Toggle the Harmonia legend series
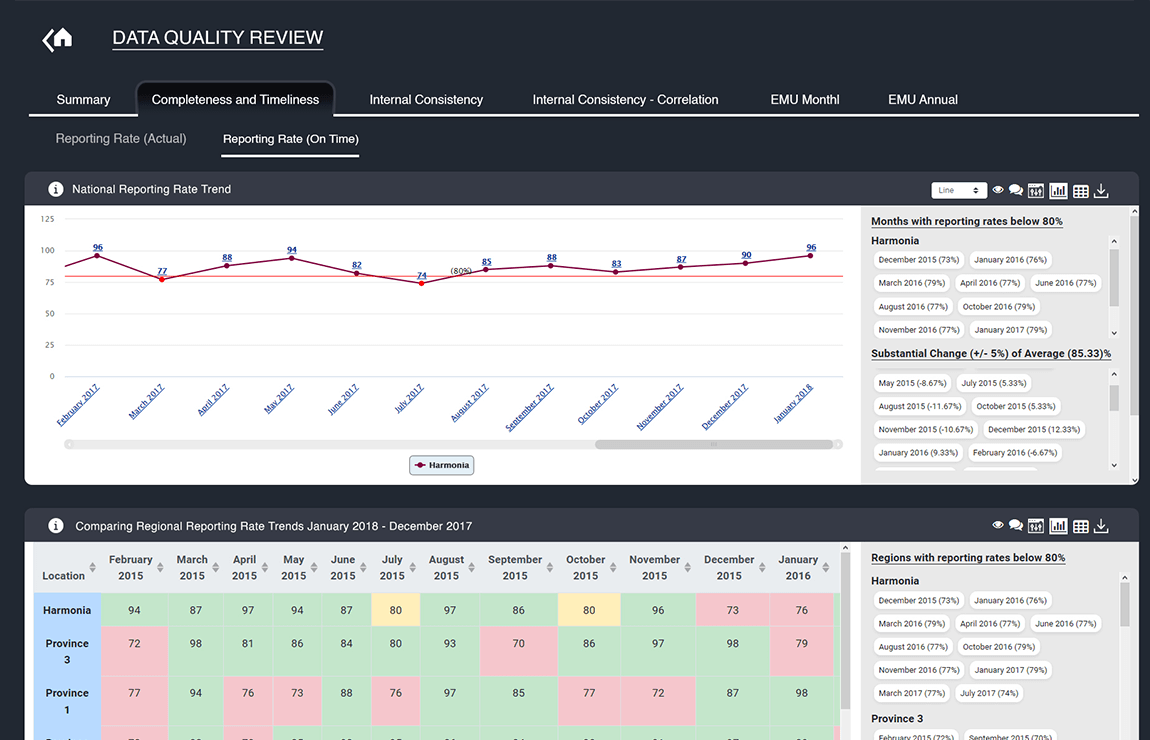This screenshot has width=1150, height=740. 442,465
